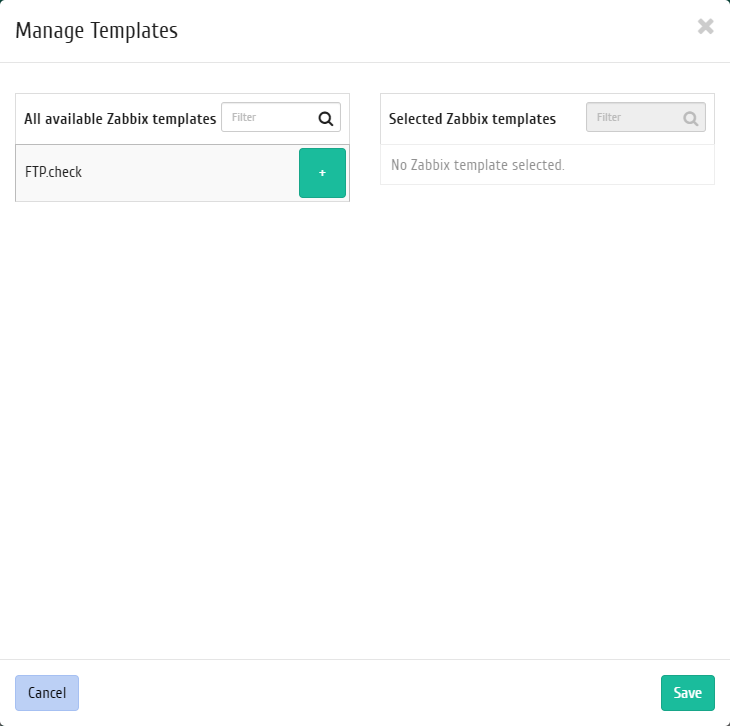Save the template selection

(688, 693)
